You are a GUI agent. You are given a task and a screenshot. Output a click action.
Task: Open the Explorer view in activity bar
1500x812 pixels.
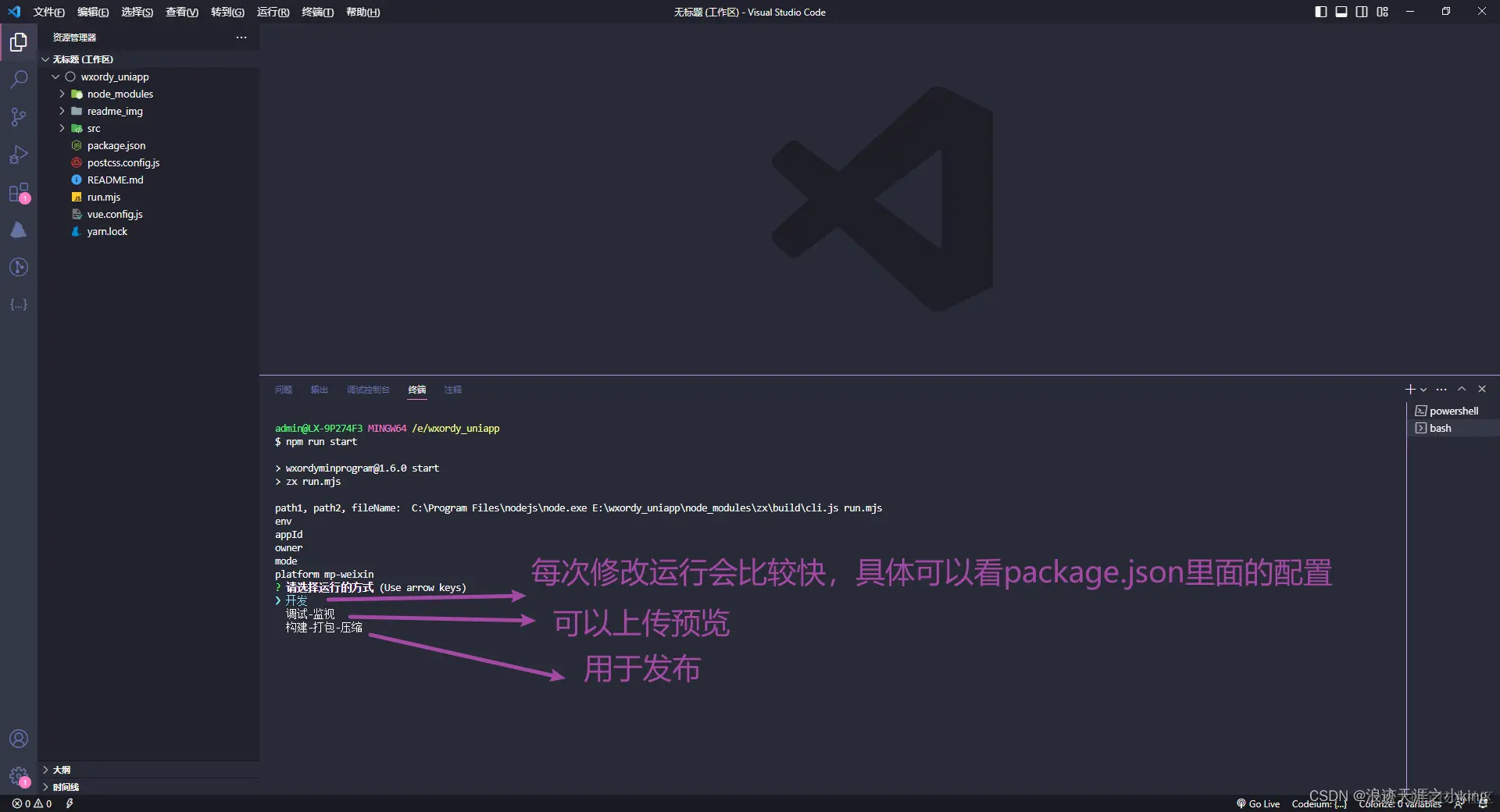(x=19, y=42)
